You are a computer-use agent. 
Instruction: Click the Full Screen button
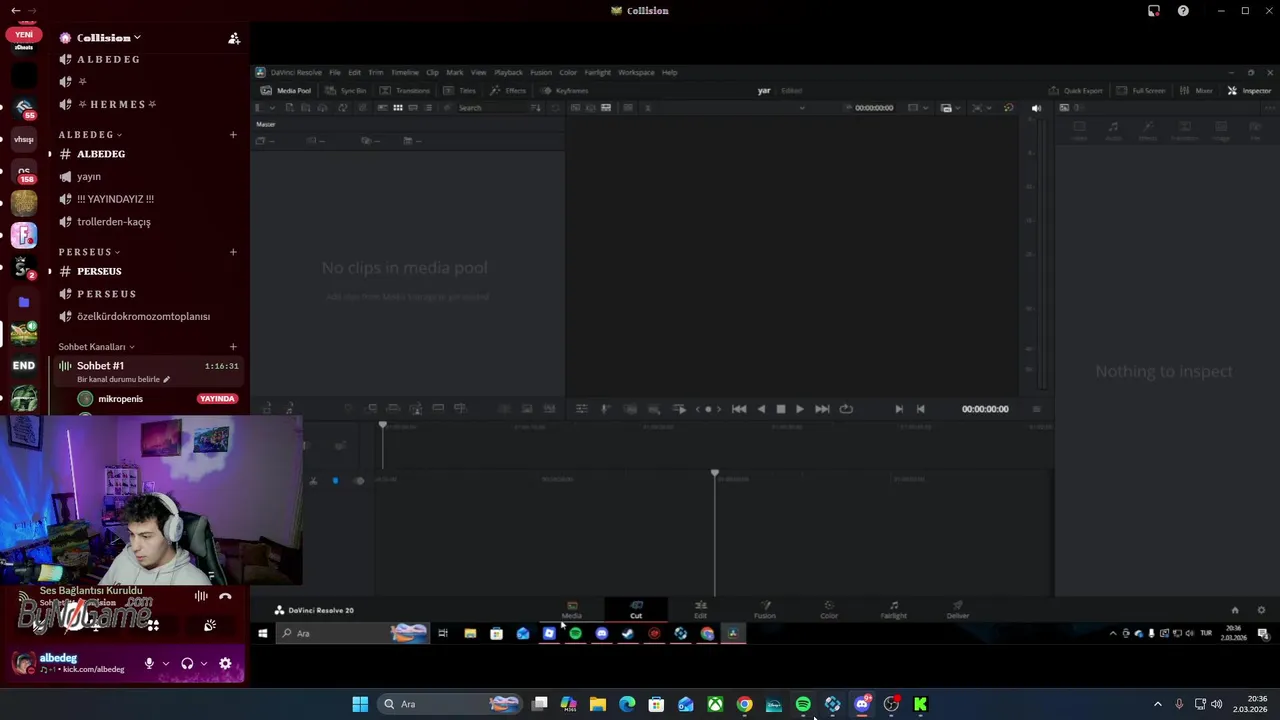[x=1140, y=90]
